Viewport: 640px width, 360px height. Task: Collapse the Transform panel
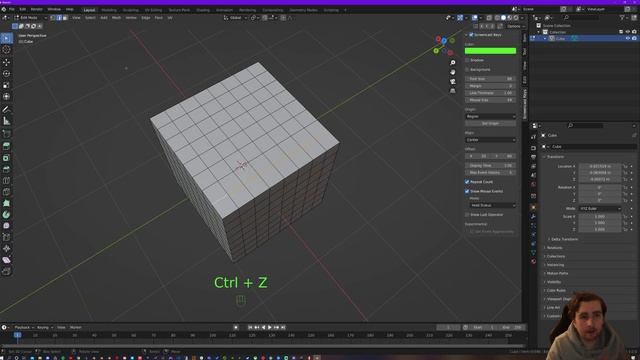tap(555, 157)
